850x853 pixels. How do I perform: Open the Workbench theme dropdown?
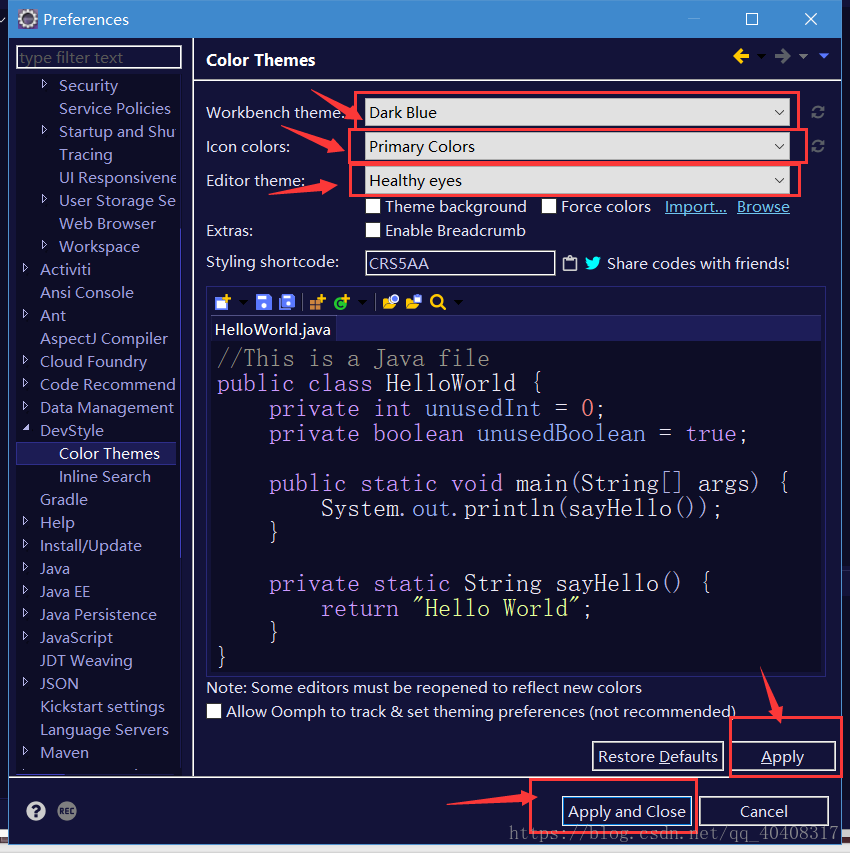click(577, 112)
